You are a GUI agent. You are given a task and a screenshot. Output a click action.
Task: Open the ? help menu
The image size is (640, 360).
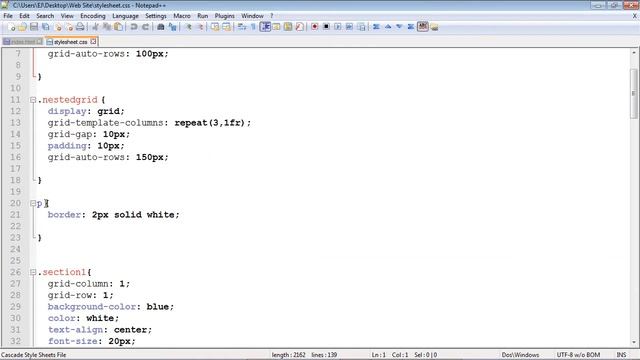271,16
